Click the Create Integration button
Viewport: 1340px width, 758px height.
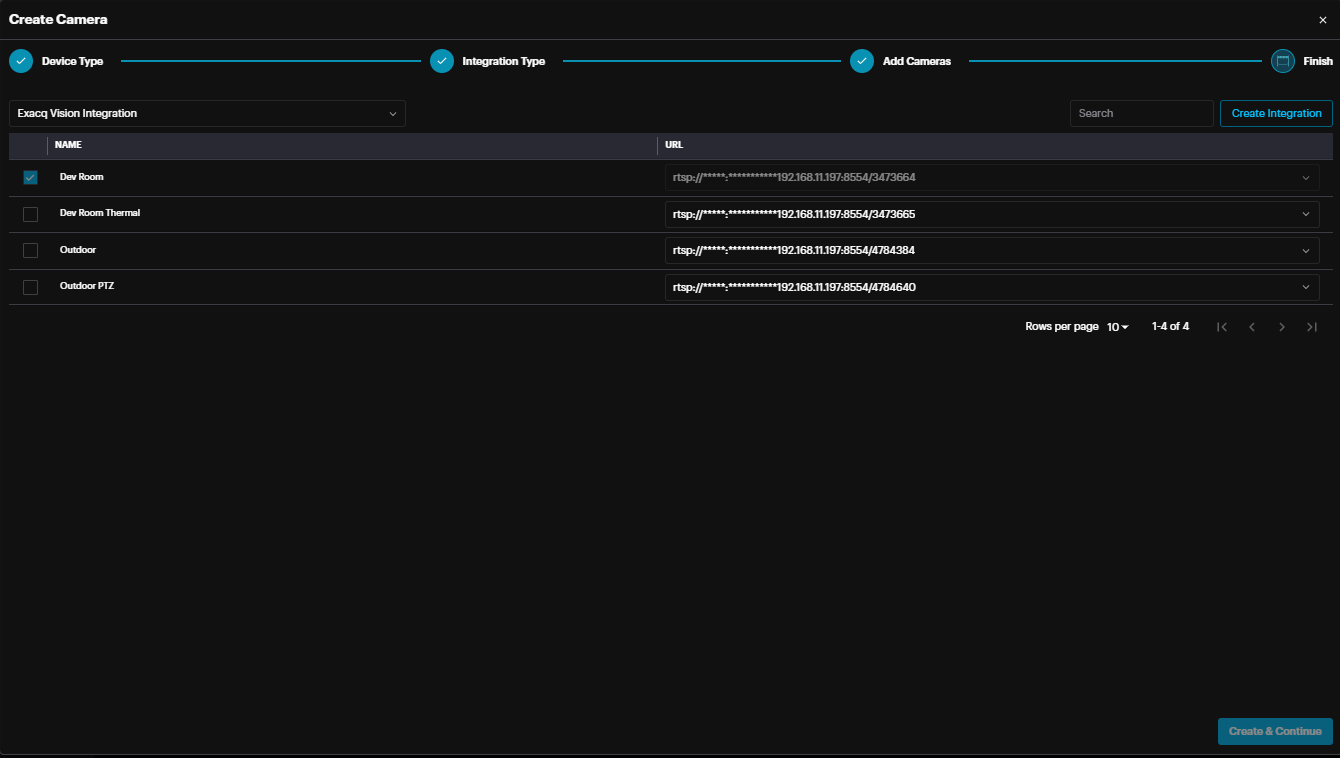[x=1276, y=113]
